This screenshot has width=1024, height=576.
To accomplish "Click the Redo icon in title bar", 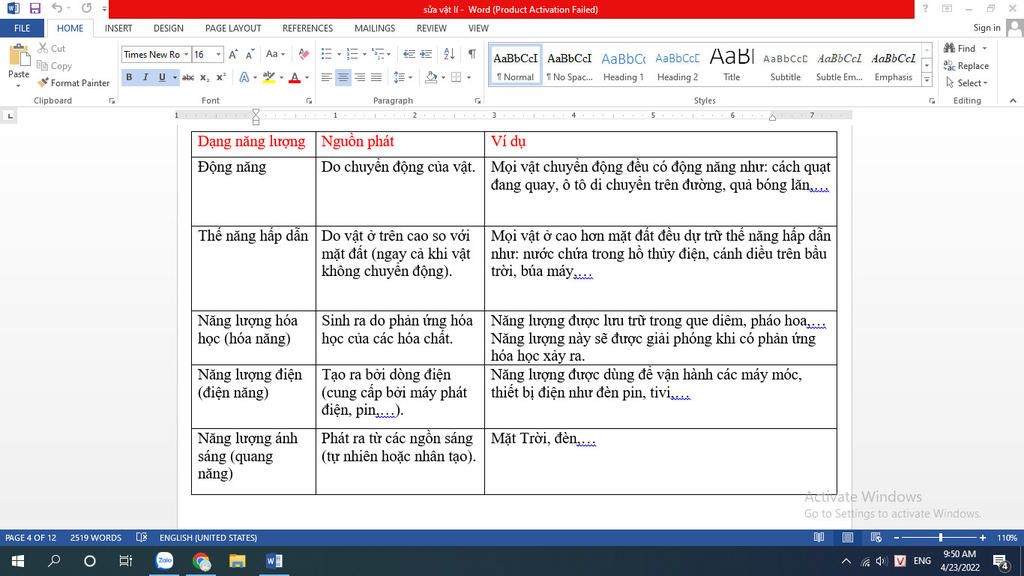I will coord(86,8).
